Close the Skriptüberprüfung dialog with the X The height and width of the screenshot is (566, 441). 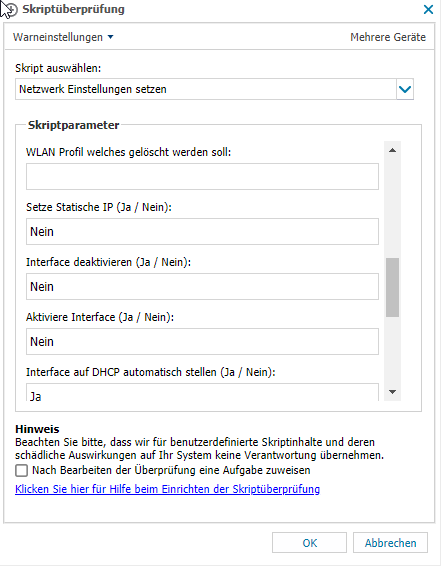tap(428, 9)
